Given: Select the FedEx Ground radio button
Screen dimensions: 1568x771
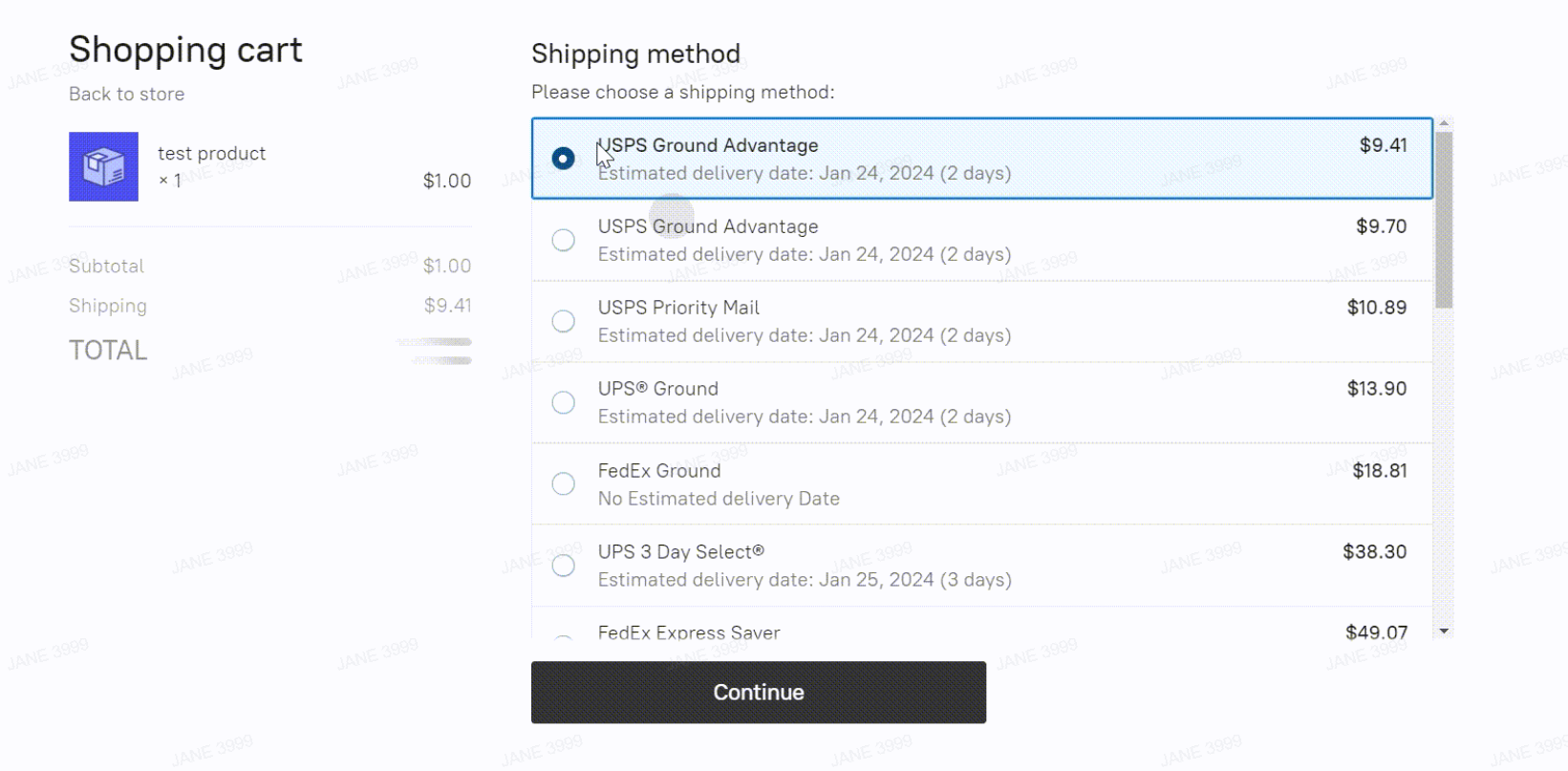Looking at the screenshot, I should pyautogui.click(x=564, y=483).
